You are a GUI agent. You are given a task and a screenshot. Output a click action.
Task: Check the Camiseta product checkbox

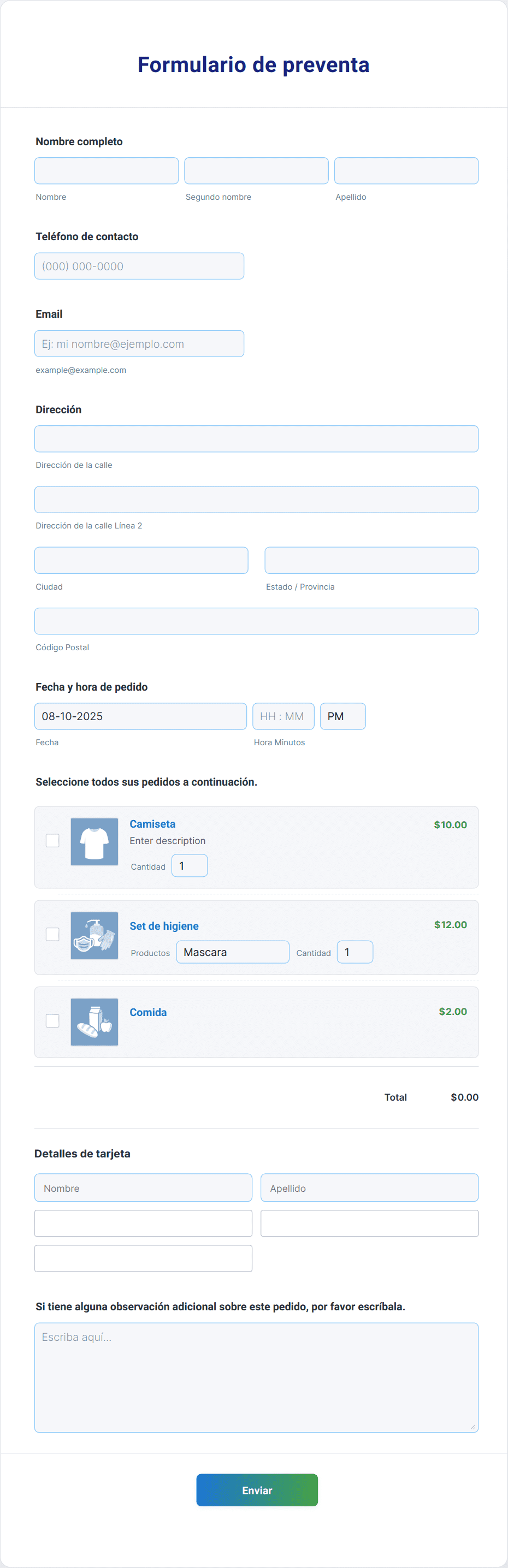coord(53,841)
